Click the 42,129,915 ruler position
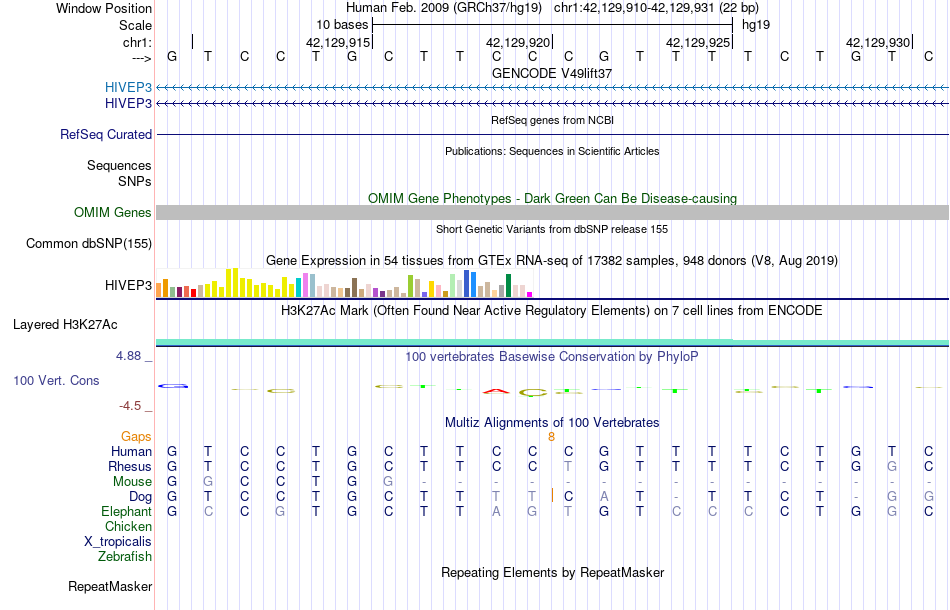This screenshot has height=610, width=950. click(337, 42)
